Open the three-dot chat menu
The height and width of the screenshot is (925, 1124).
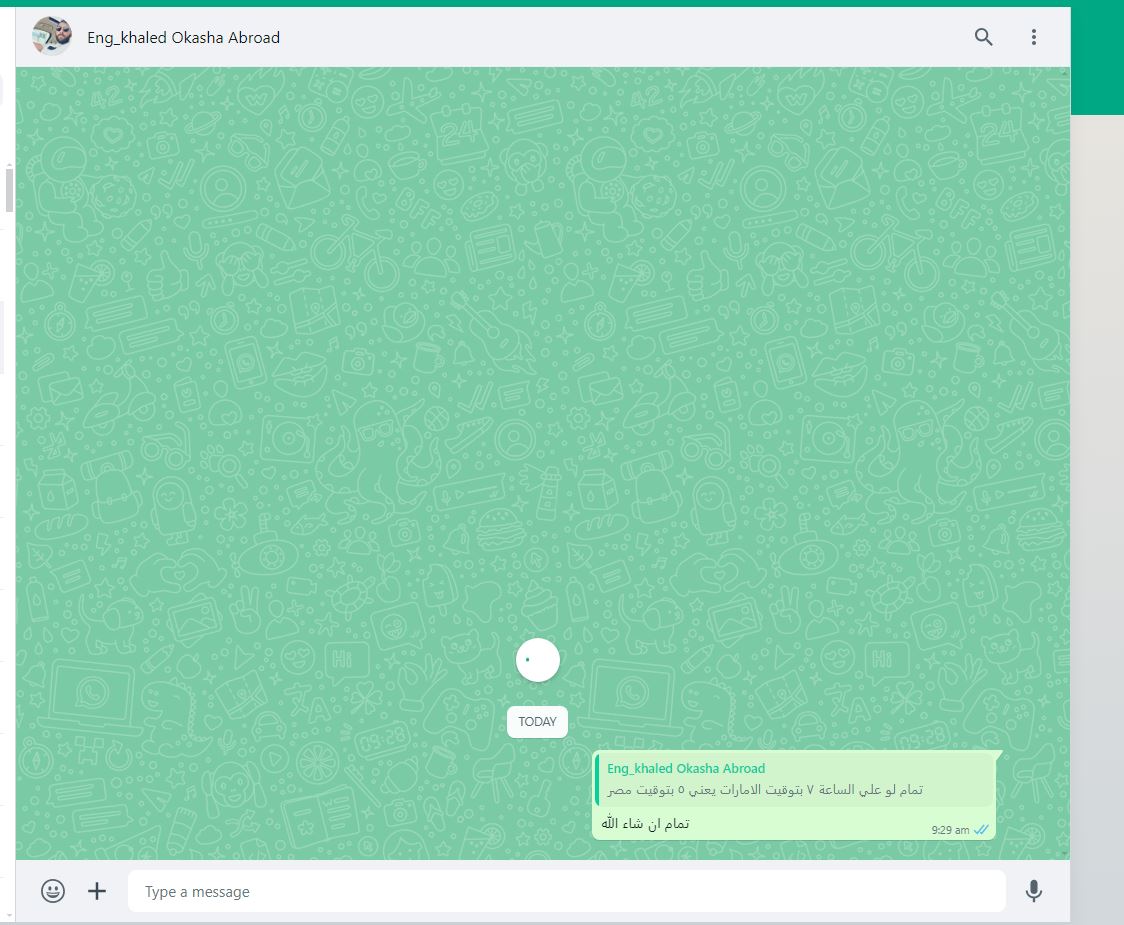[1034, 37]
